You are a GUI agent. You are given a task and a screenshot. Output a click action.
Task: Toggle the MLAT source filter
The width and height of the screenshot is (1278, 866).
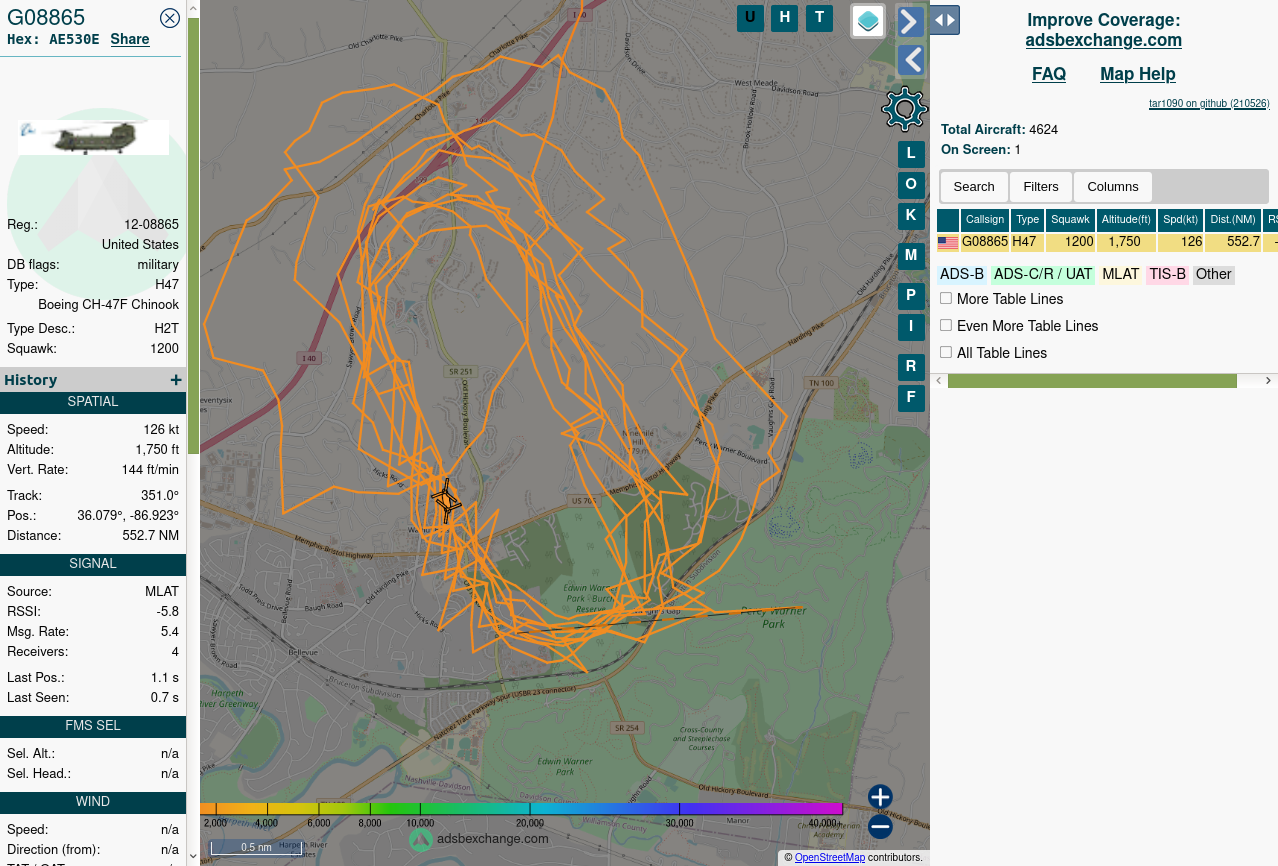1121,274
